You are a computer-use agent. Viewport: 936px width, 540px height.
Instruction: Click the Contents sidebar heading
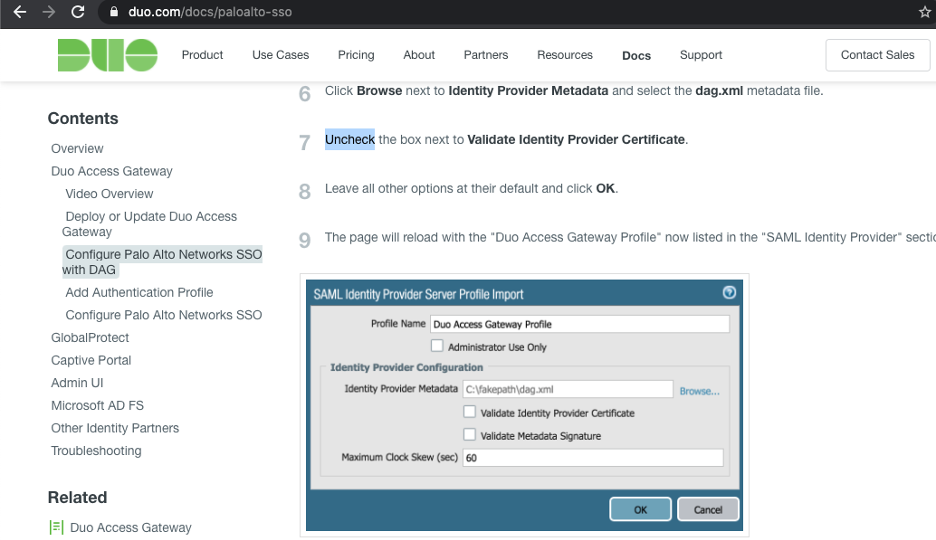tap(83, 118)
